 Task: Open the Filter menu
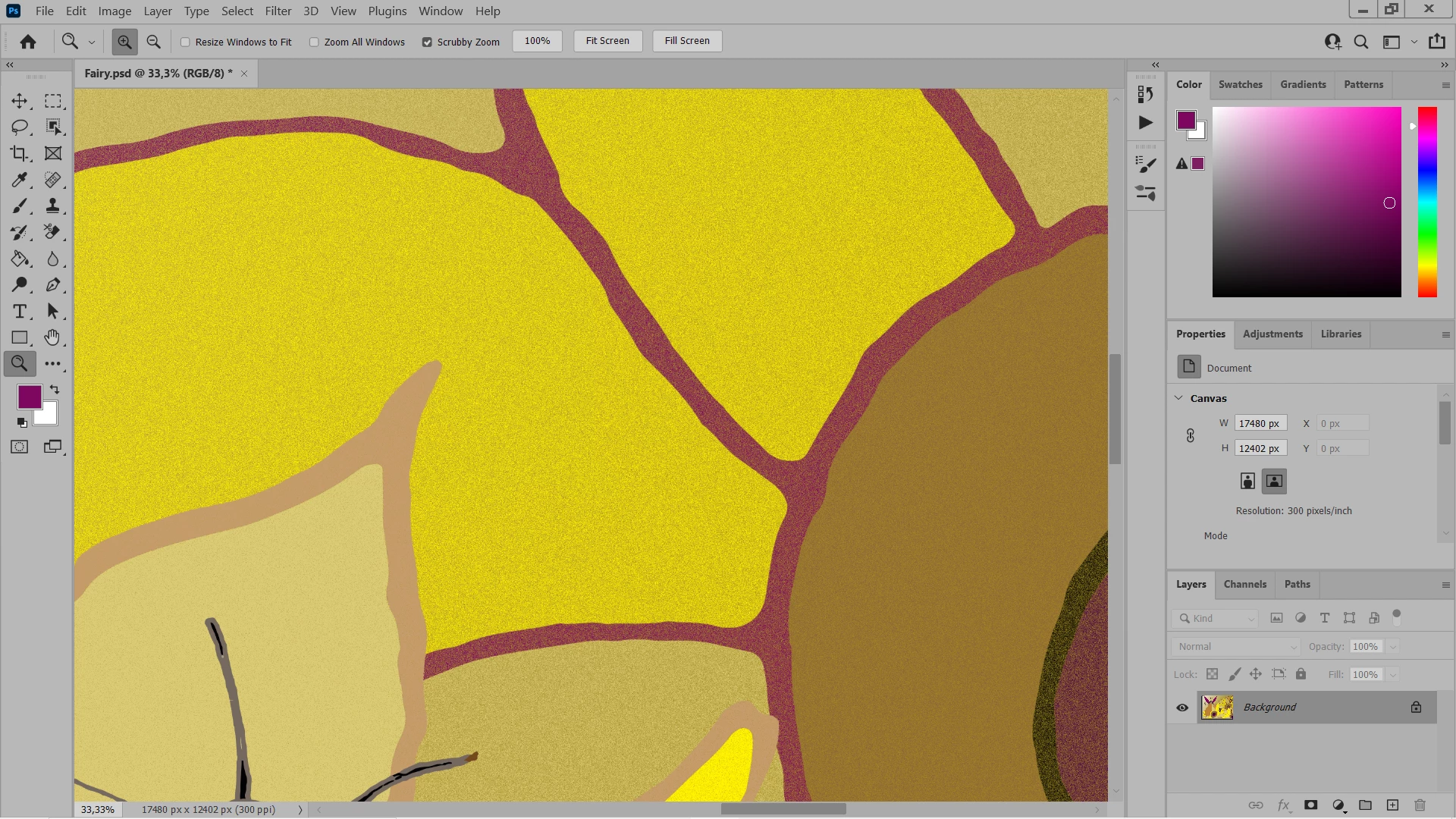point(278,11)
